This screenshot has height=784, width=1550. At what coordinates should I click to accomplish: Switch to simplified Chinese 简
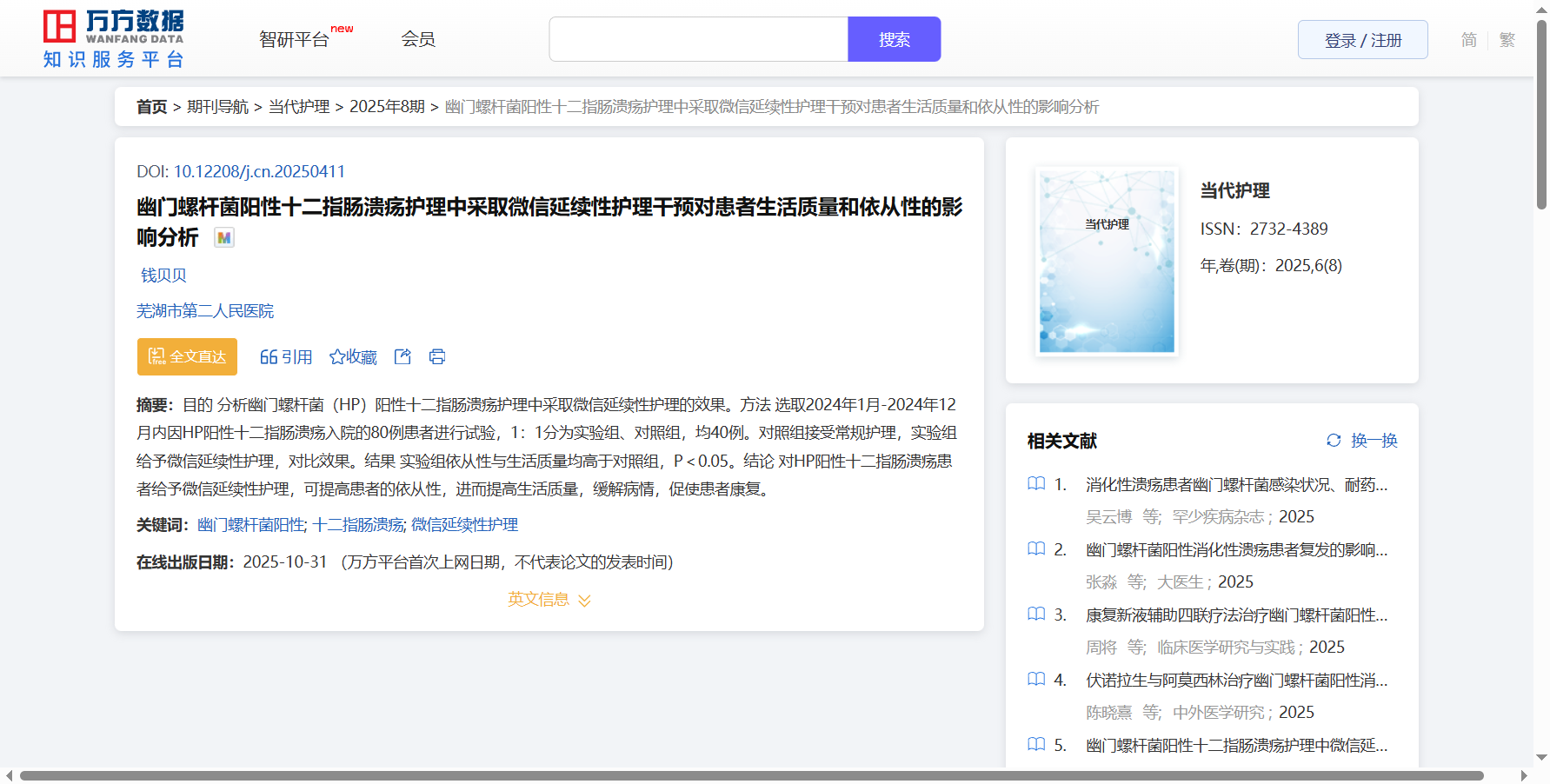1468,40
